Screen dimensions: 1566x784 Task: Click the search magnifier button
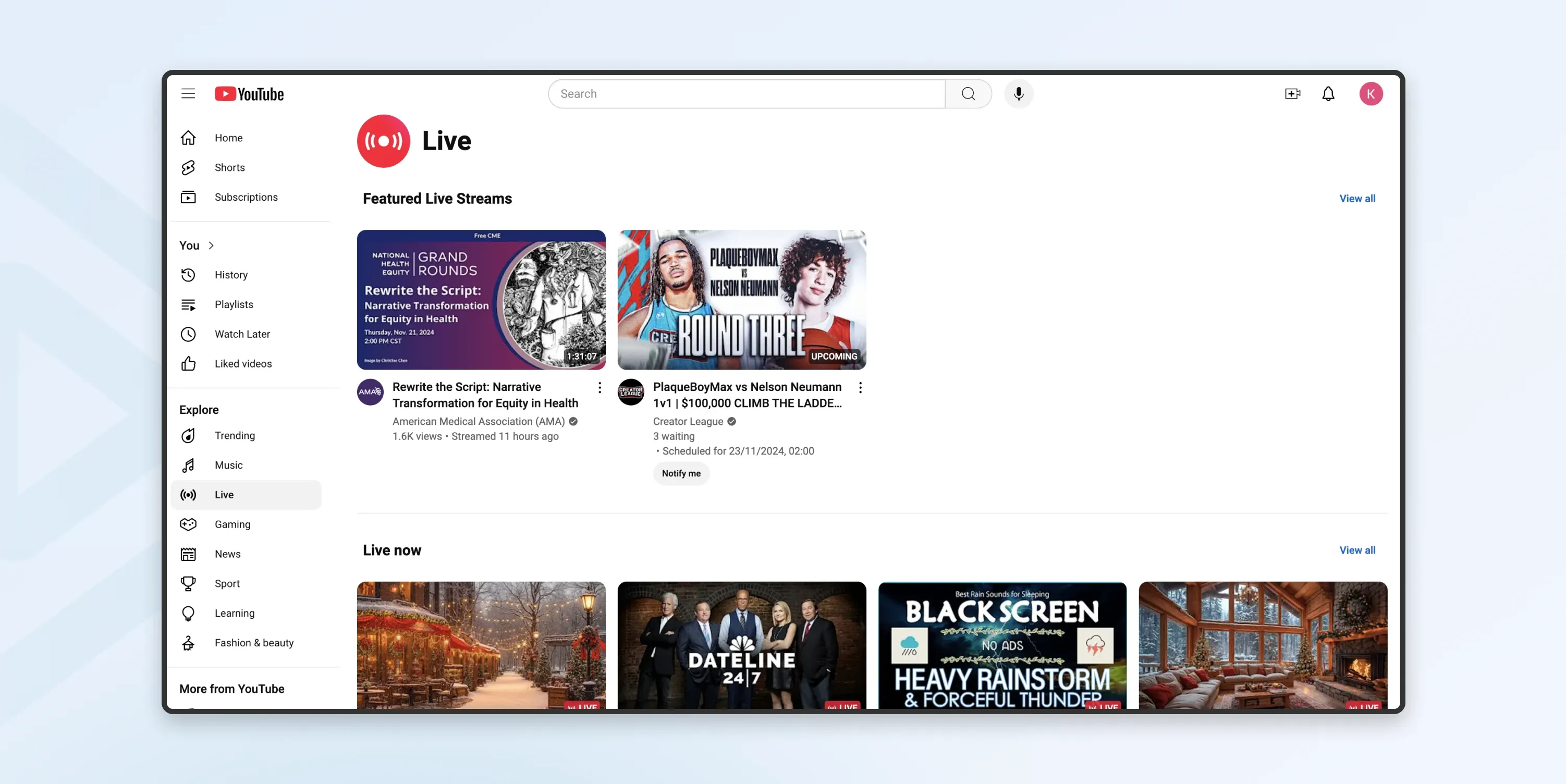pyautogui.click(x=969, y=94)
